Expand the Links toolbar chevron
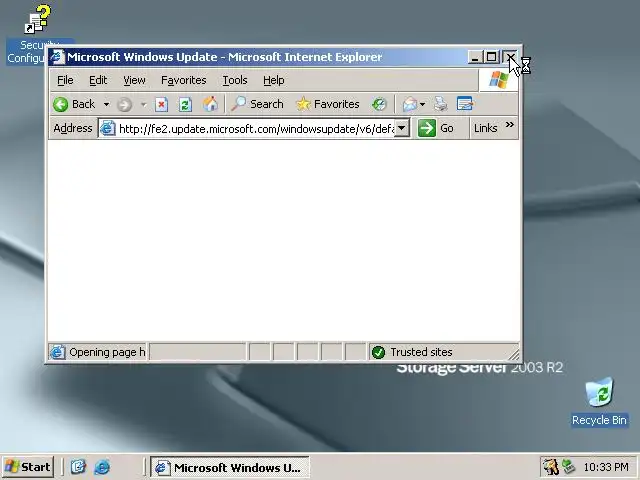Screen dimensions: 640x480 coord(509,125)
